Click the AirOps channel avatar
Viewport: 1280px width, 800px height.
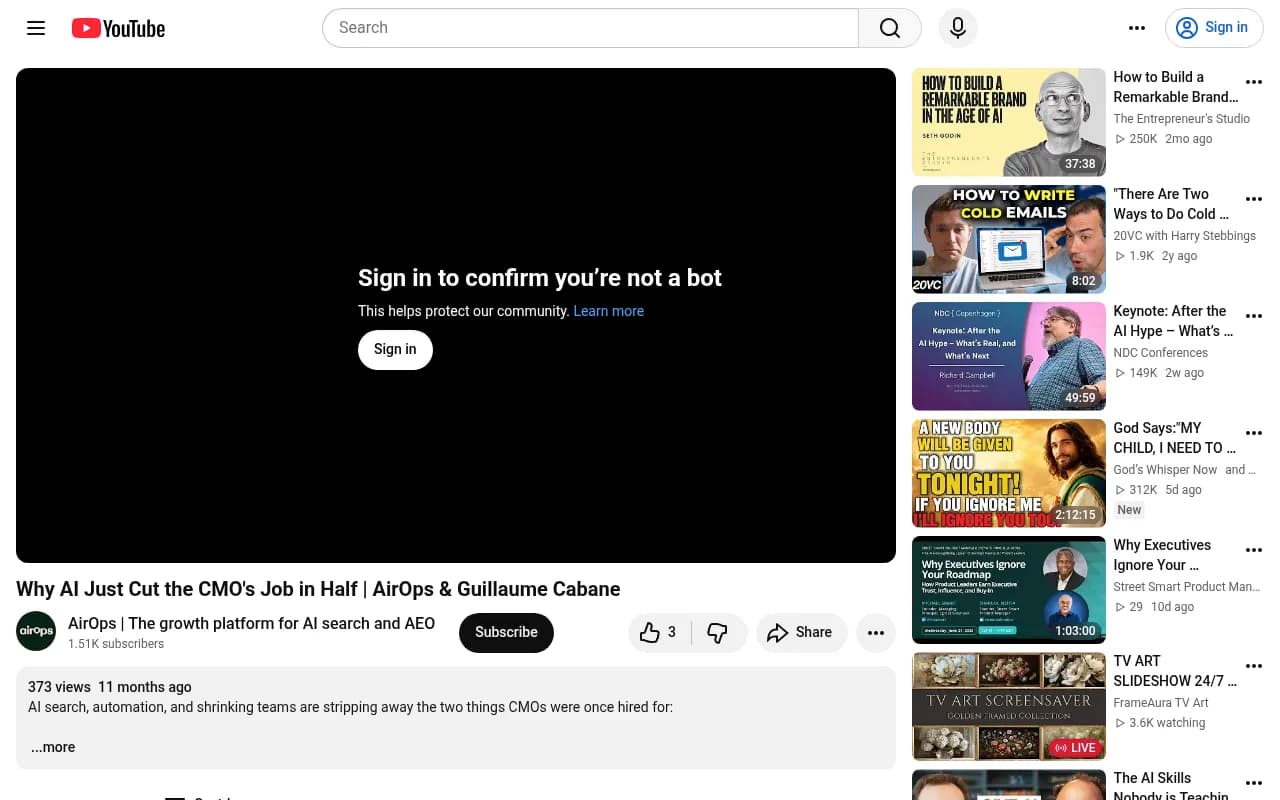[x=36, y=631]
